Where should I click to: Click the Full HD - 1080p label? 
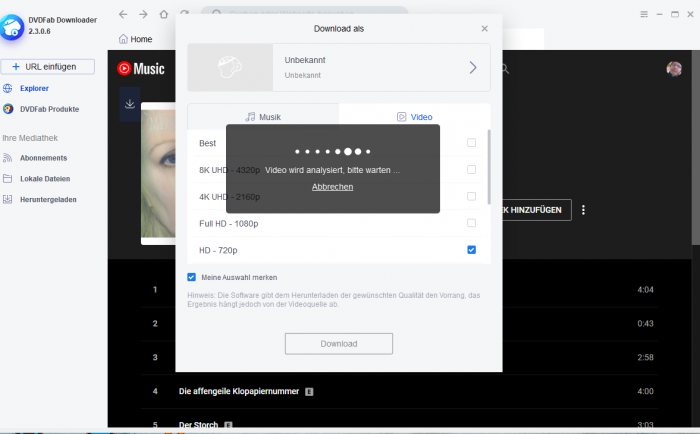coord(229,224)
